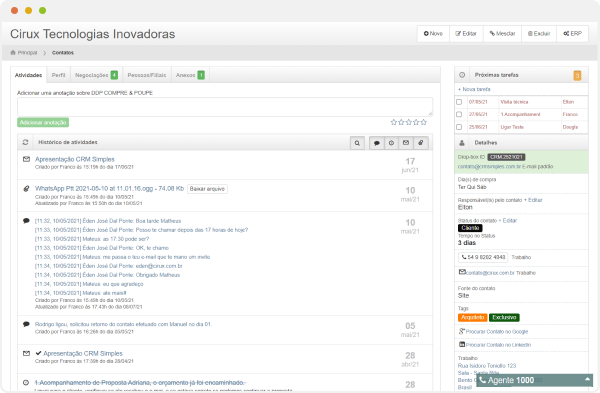
Task: Click the Adicionar anotação button
Action: [43, 122]
